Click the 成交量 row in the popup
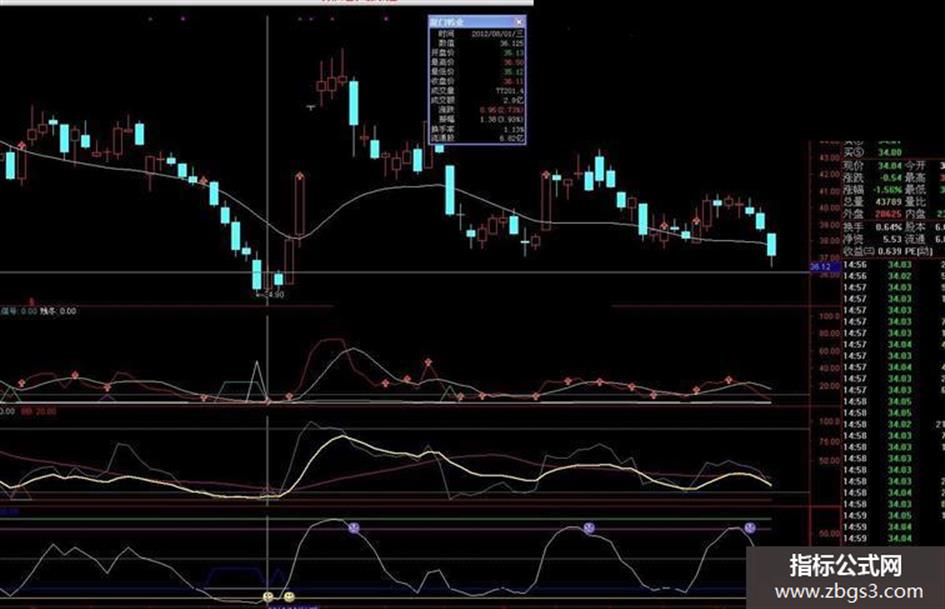This screenshot has height=609, width=945. click(477, 91)
